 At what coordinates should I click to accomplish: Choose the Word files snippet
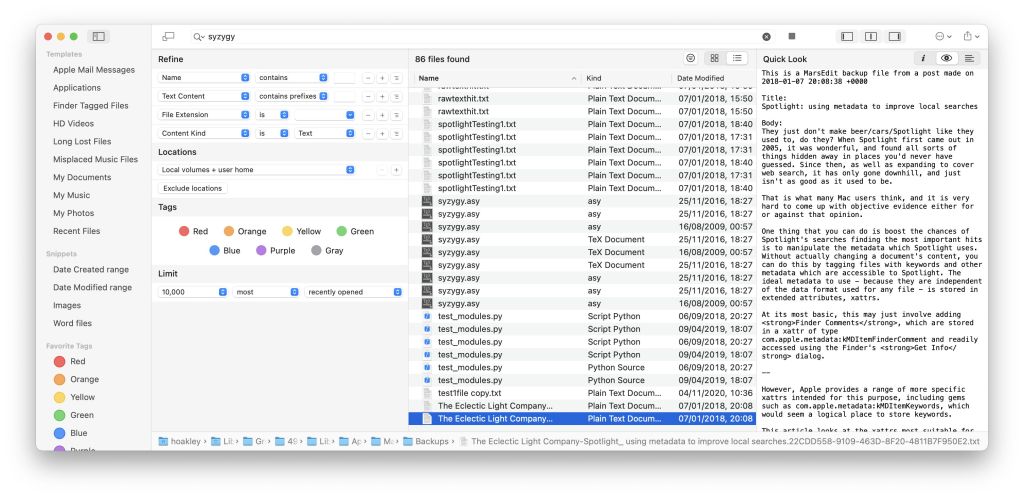[72, 323]
